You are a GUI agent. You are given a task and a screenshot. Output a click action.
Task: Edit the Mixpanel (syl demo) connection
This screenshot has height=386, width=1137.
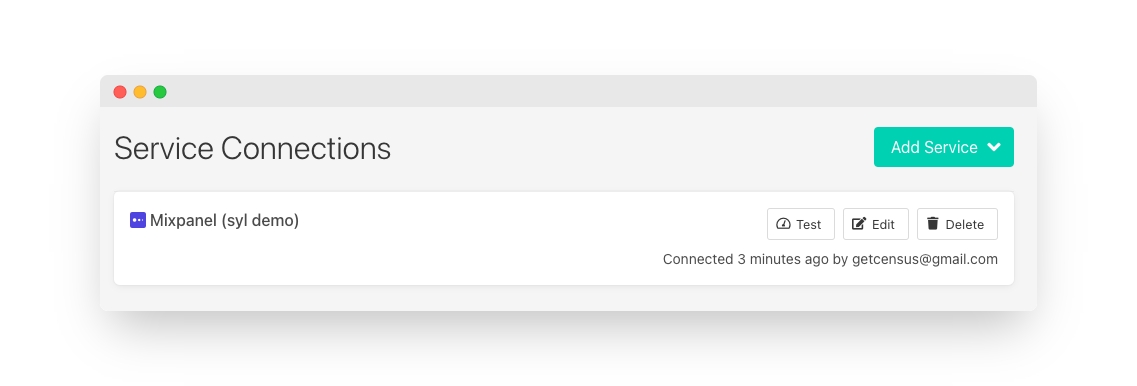pos(875,224)
